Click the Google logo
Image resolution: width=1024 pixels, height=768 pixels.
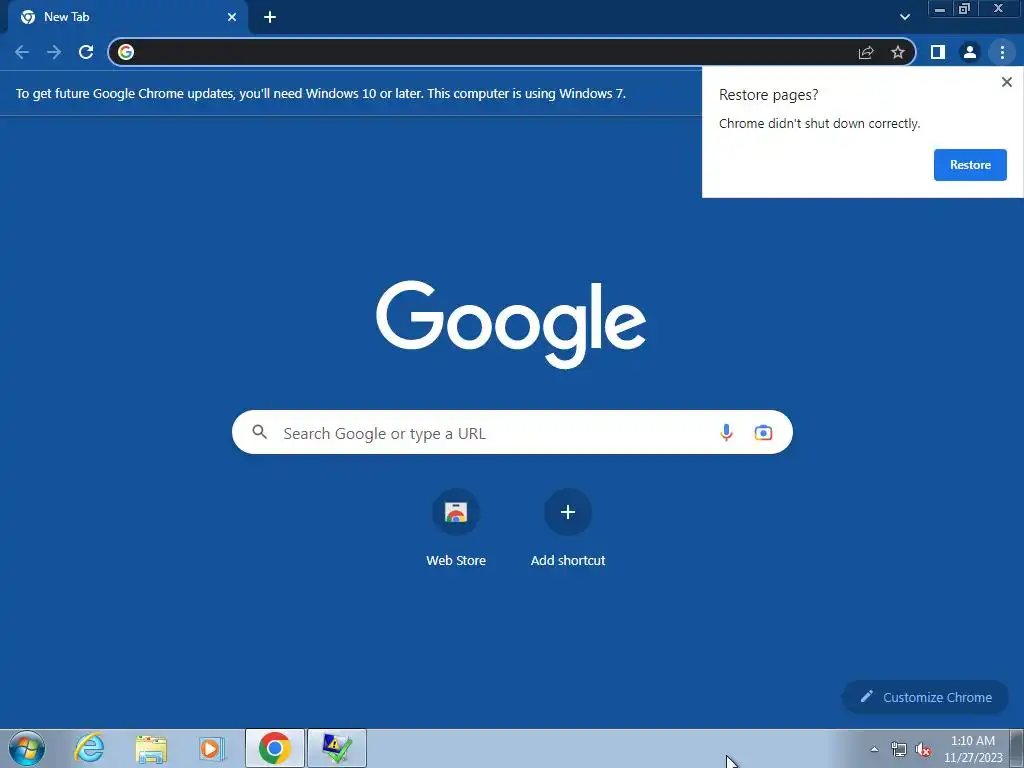tap(511, 325)
